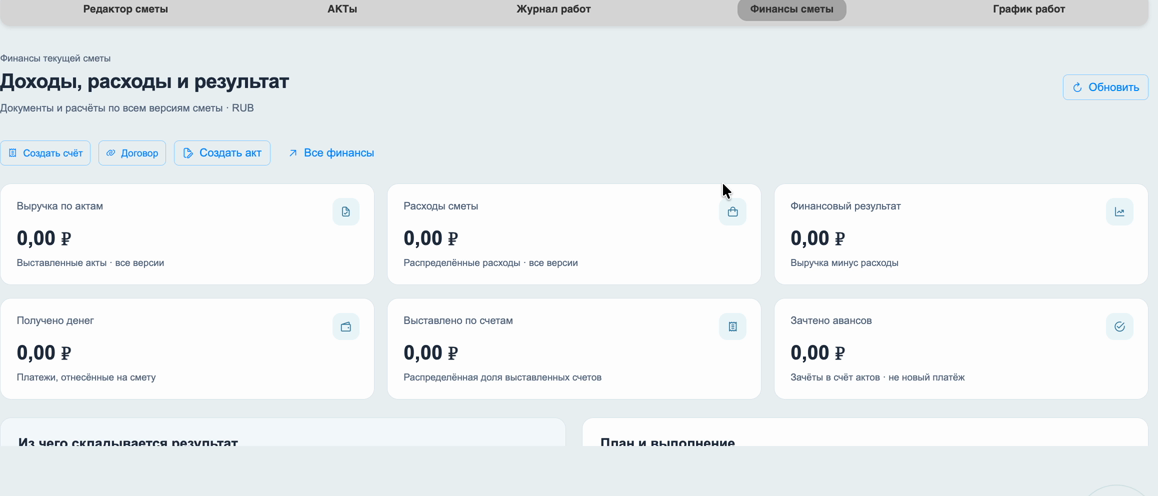Click the 0,00 ₽ value under Получено денег

pyautogui.click(x=44, y=352)
